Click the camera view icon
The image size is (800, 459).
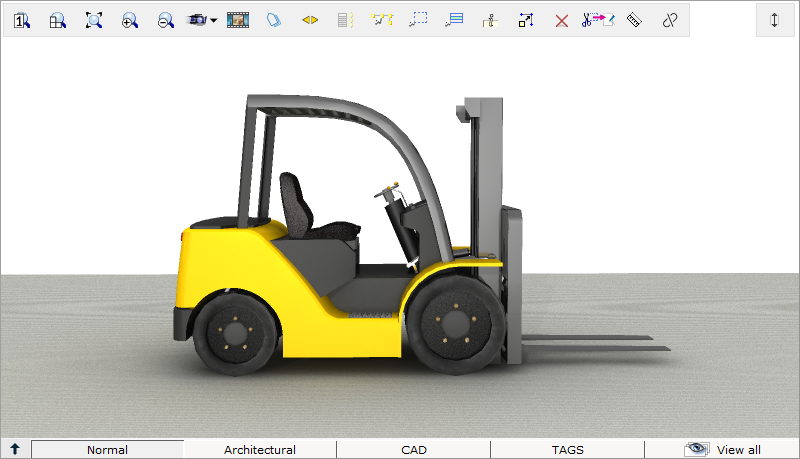197,20
